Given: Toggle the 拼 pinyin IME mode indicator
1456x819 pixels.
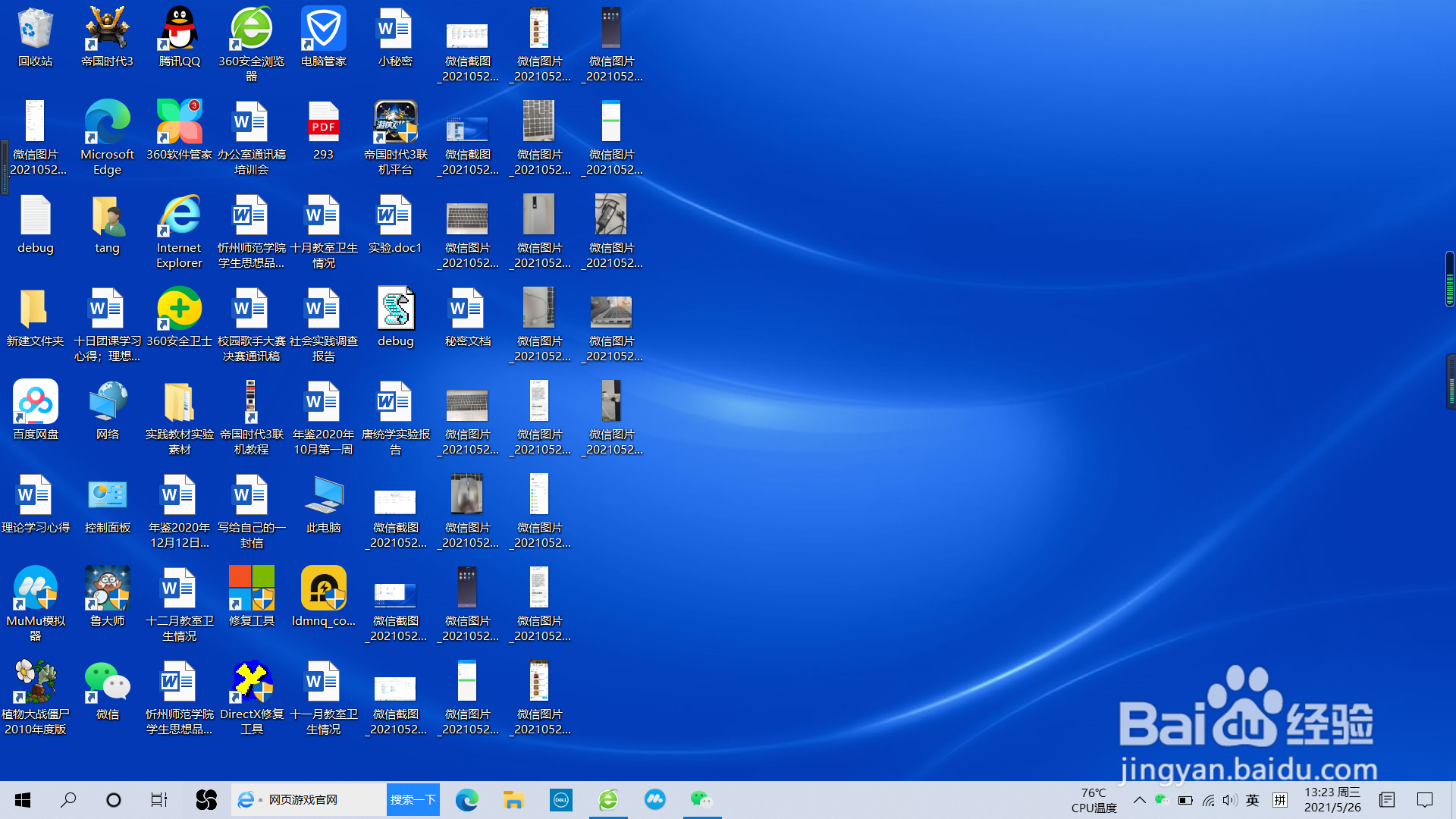Looking at the screenshot, I should coord(1280,799).
